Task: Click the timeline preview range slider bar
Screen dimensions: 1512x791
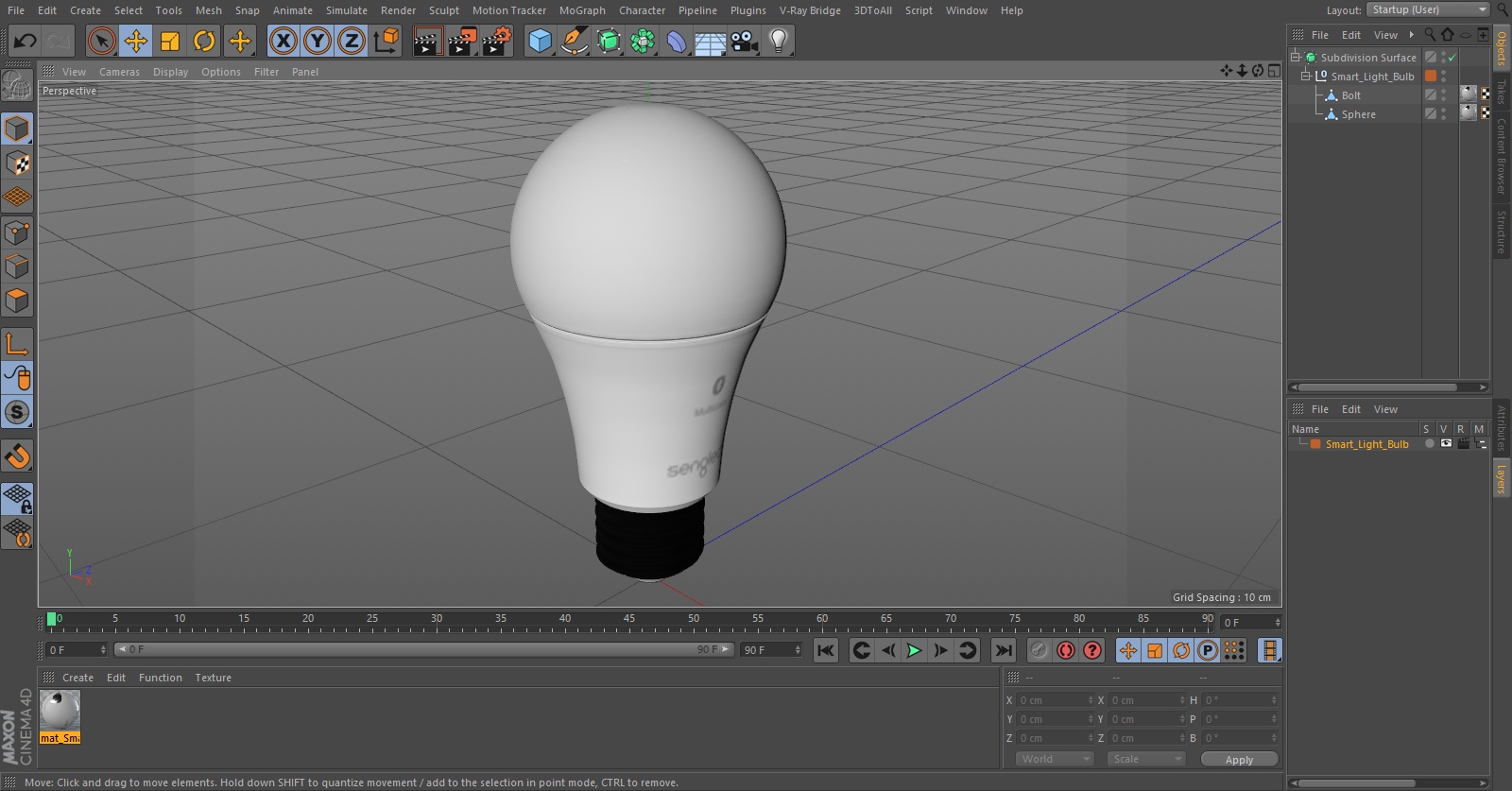Action: pyautogui.click(x=423, y=649)
